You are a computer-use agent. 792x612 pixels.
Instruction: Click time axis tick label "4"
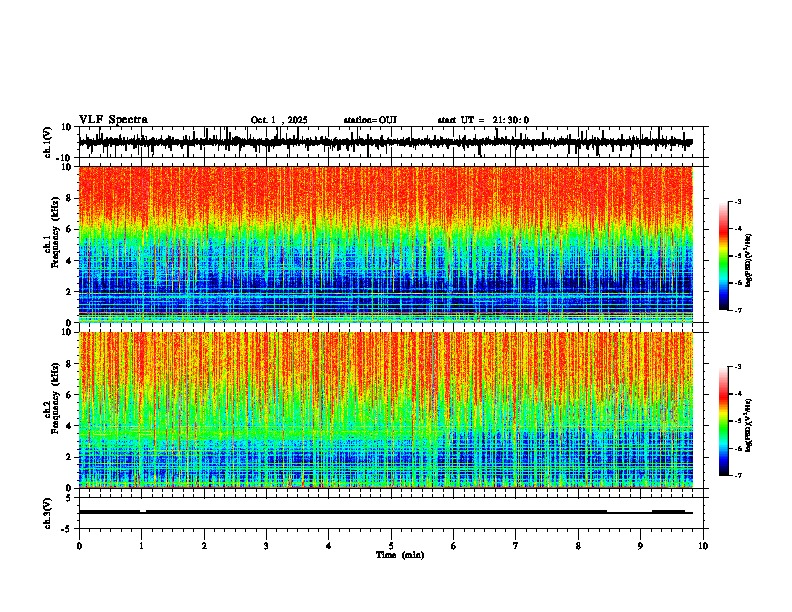[329, 546]
